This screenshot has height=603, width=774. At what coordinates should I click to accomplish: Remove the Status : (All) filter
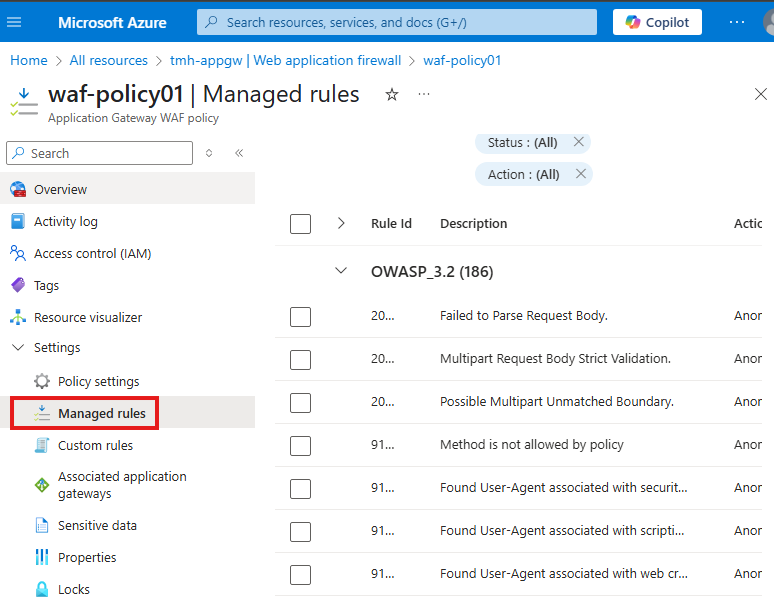(579, 142)
